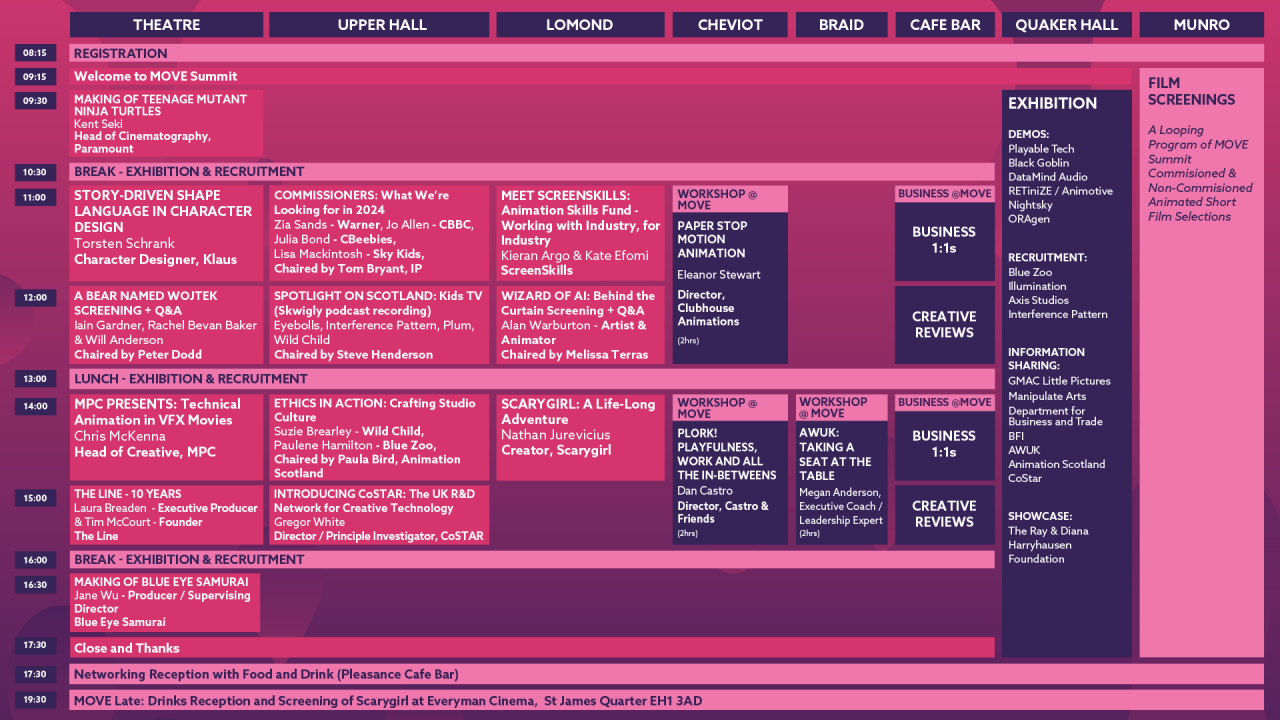Select The Ray & Diana Harryhausen Foundation

pyautogui.click(x=1048, y=545)
